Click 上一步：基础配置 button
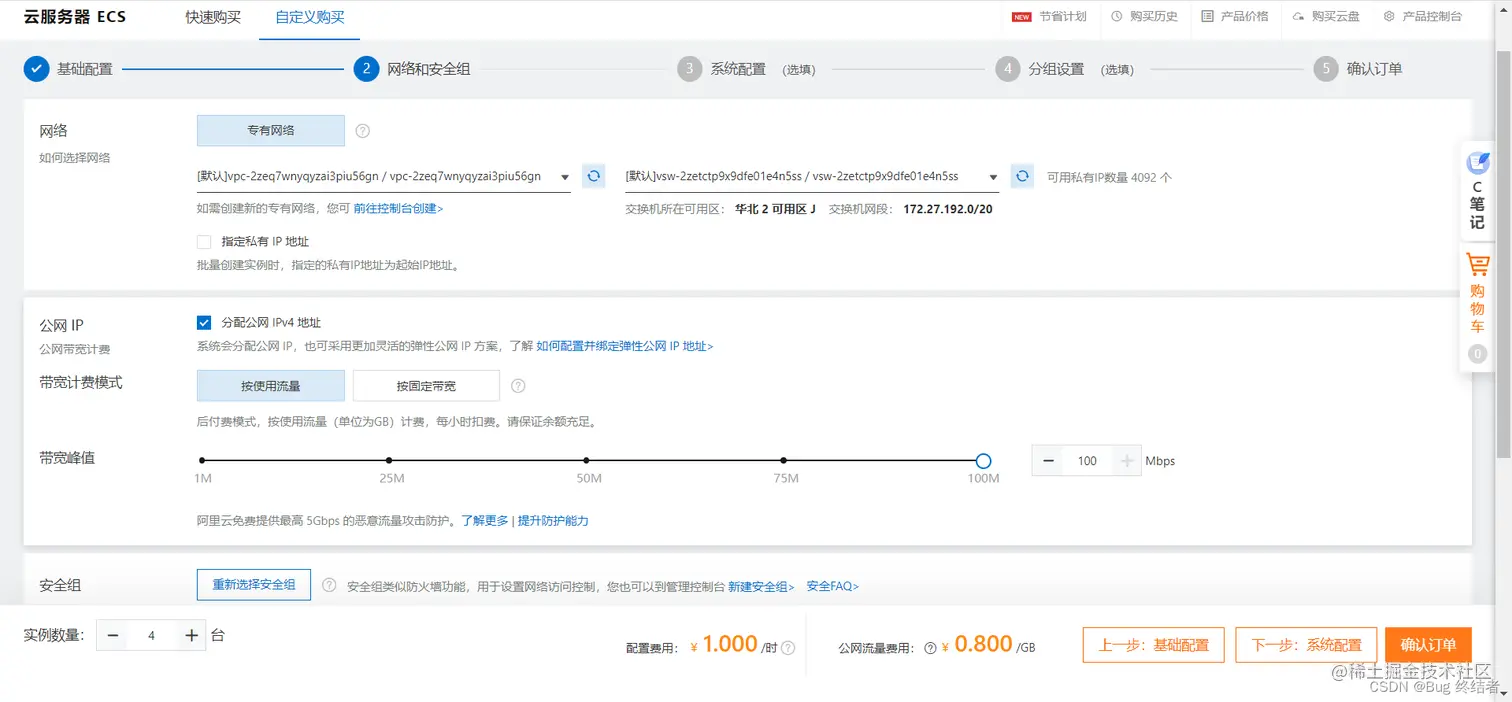Screen dimensions: 1512x702 tap(1154, 645)
